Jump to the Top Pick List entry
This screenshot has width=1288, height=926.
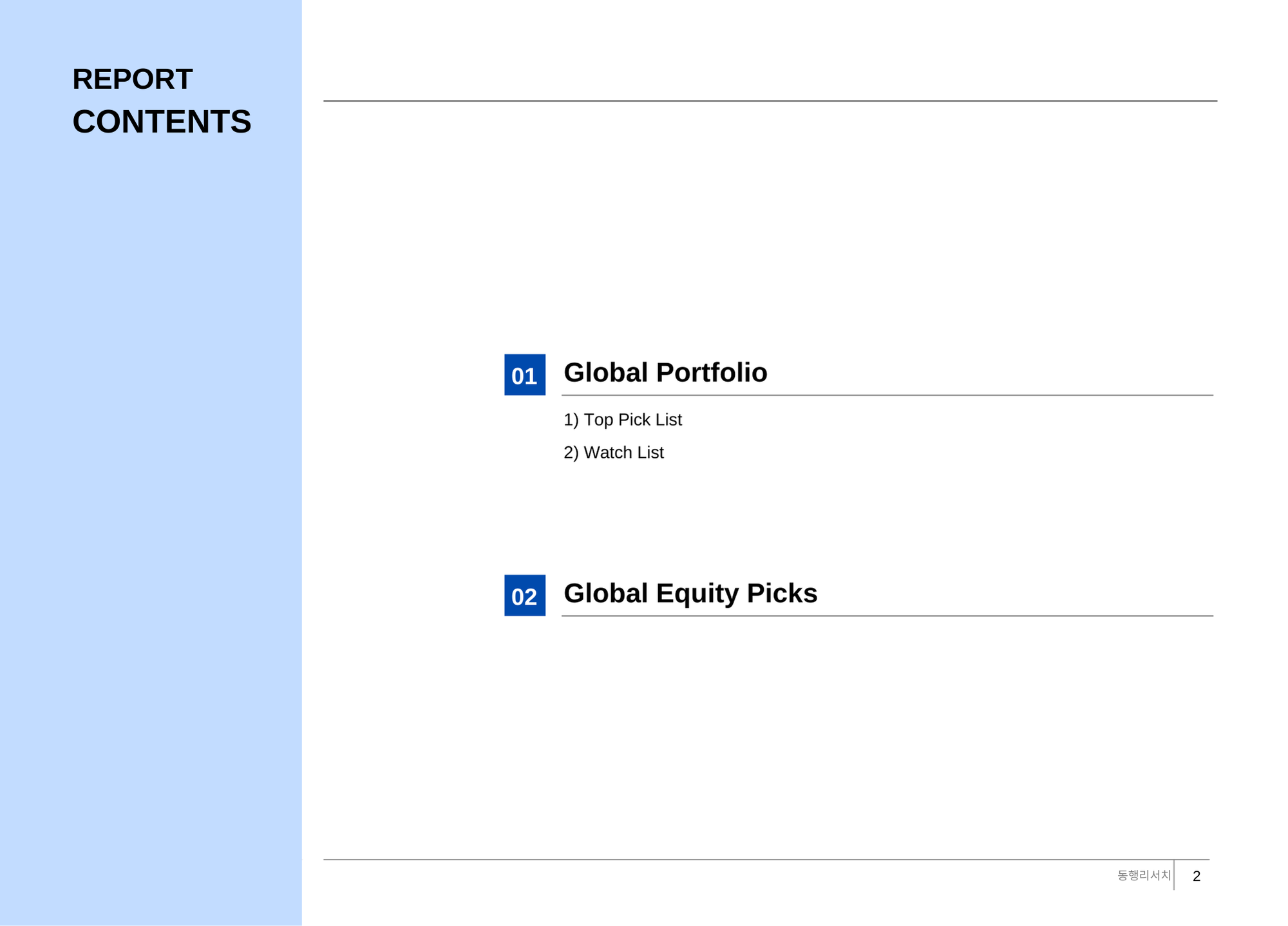click(632, 420)
